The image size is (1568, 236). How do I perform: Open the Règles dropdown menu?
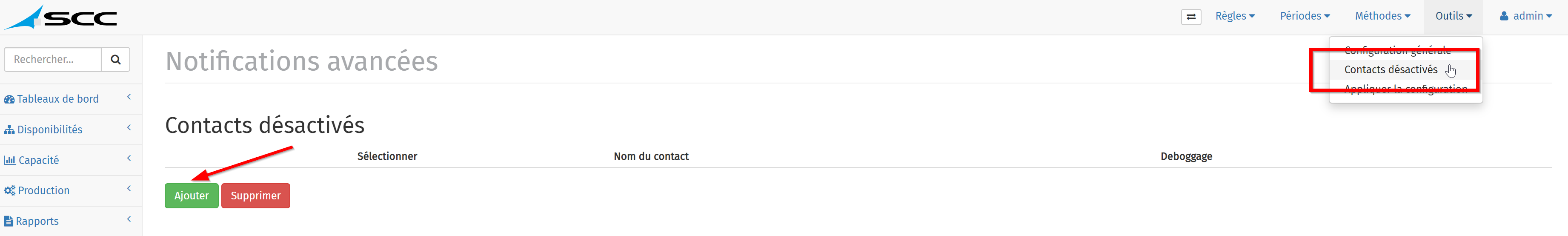click(x=1235, y=16)
